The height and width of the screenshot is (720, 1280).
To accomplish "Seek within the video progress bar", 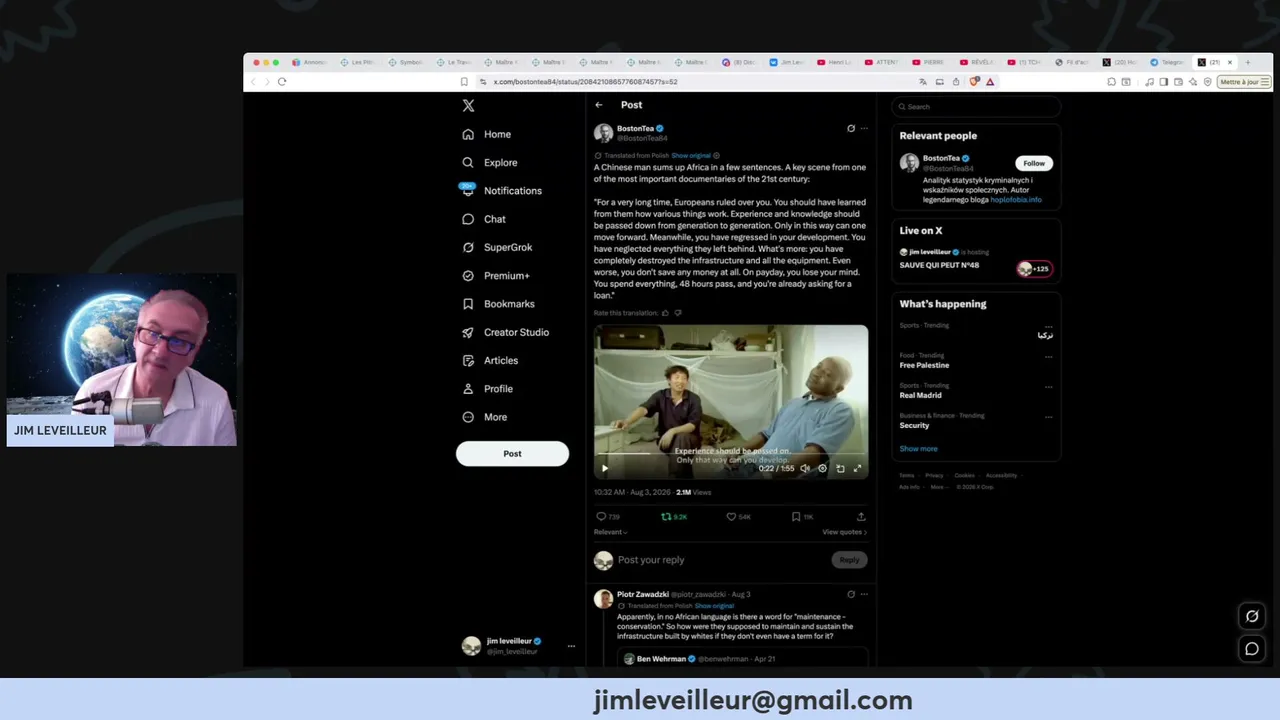I will pyautogui.click(x=730, y=453).
